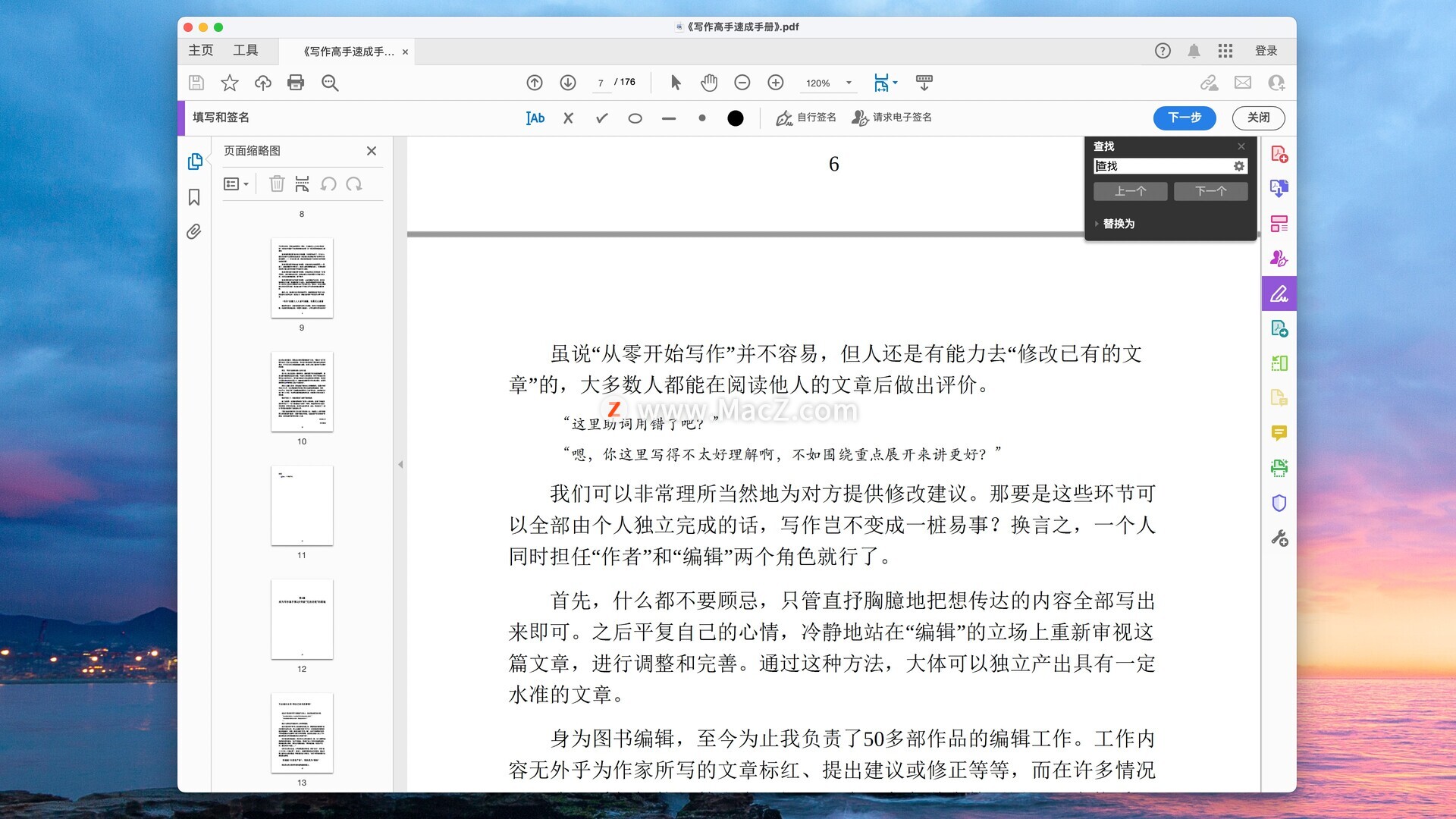Open the black color swatch
This screenshot has width=1456, height=819.
coord(735,118)
